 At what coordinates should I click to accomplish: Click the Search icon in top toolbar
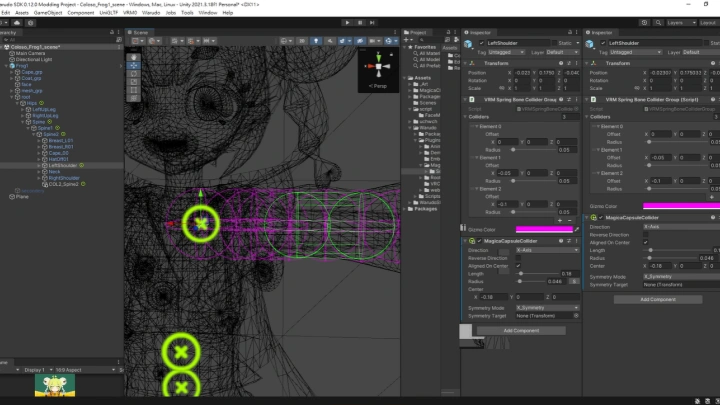[x=658, y=22]
